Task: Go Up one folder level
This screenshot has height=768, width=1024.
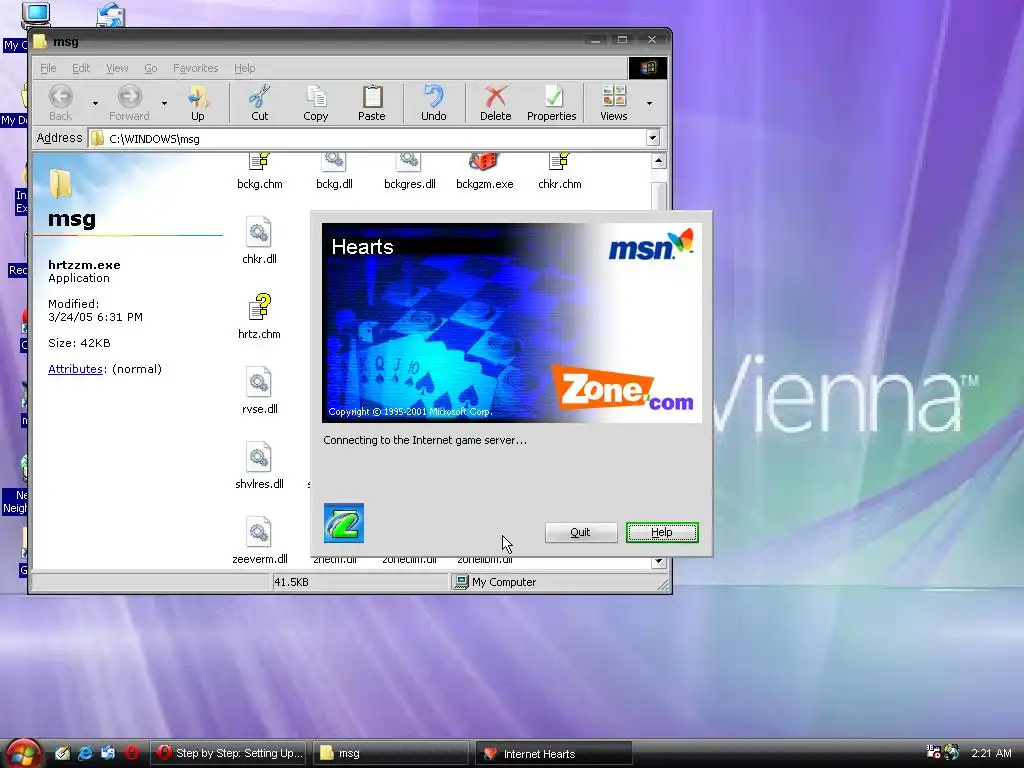Action: [197, 103]
